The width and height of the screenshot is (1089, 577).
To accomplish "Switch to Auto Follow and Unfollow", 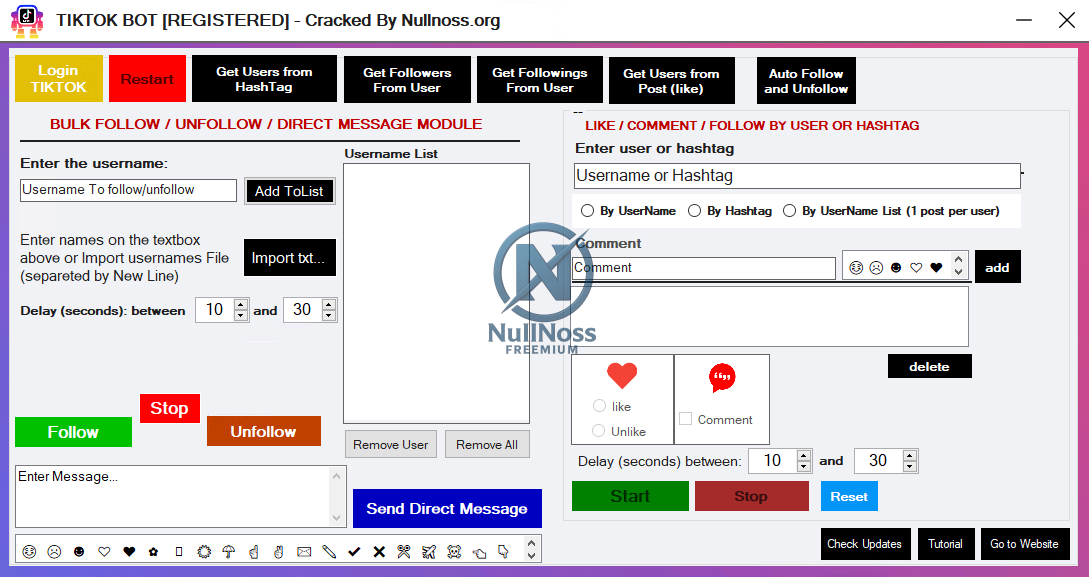I will coord(805,80).
